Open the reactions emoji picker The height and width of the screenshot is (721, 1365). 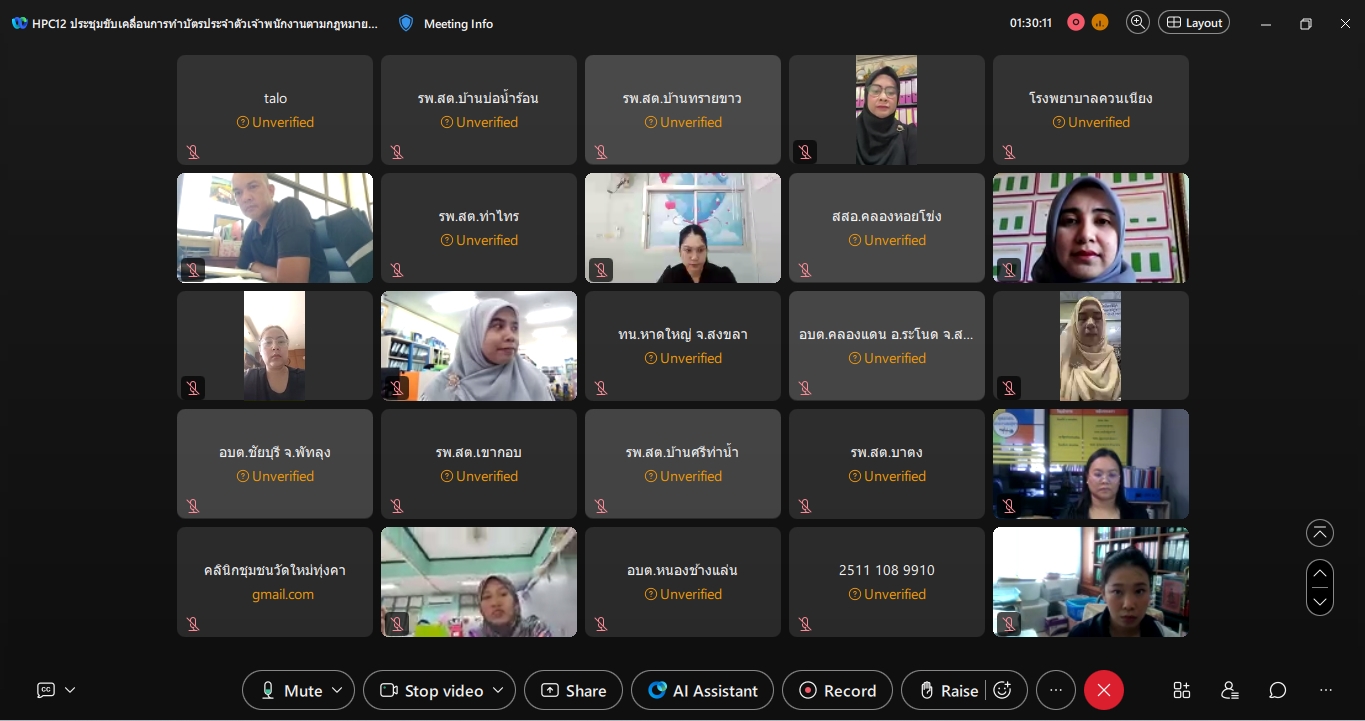pyautogui.click(x=1003, y=690)
